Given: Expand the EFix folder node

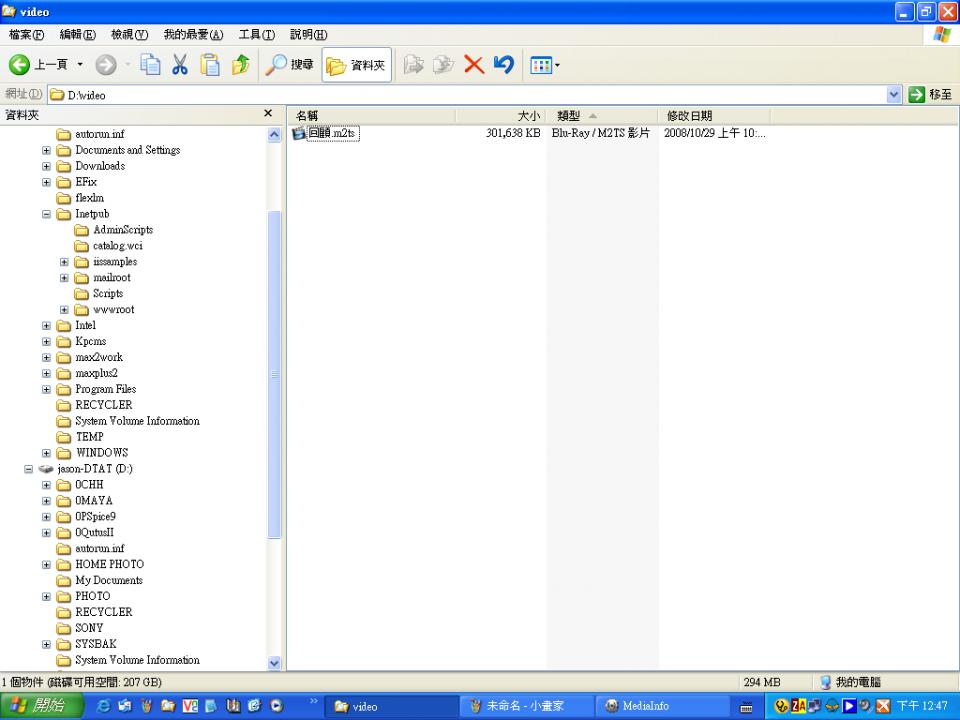Looking at the screenshot, I should coord(47,182).
